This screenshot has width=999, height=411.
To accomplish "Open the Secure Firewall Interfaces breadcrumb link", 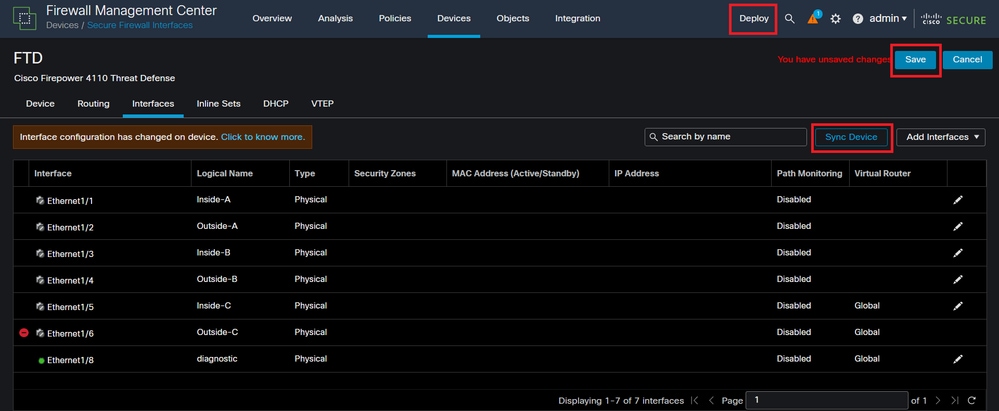I will click(x=140, y=25).
